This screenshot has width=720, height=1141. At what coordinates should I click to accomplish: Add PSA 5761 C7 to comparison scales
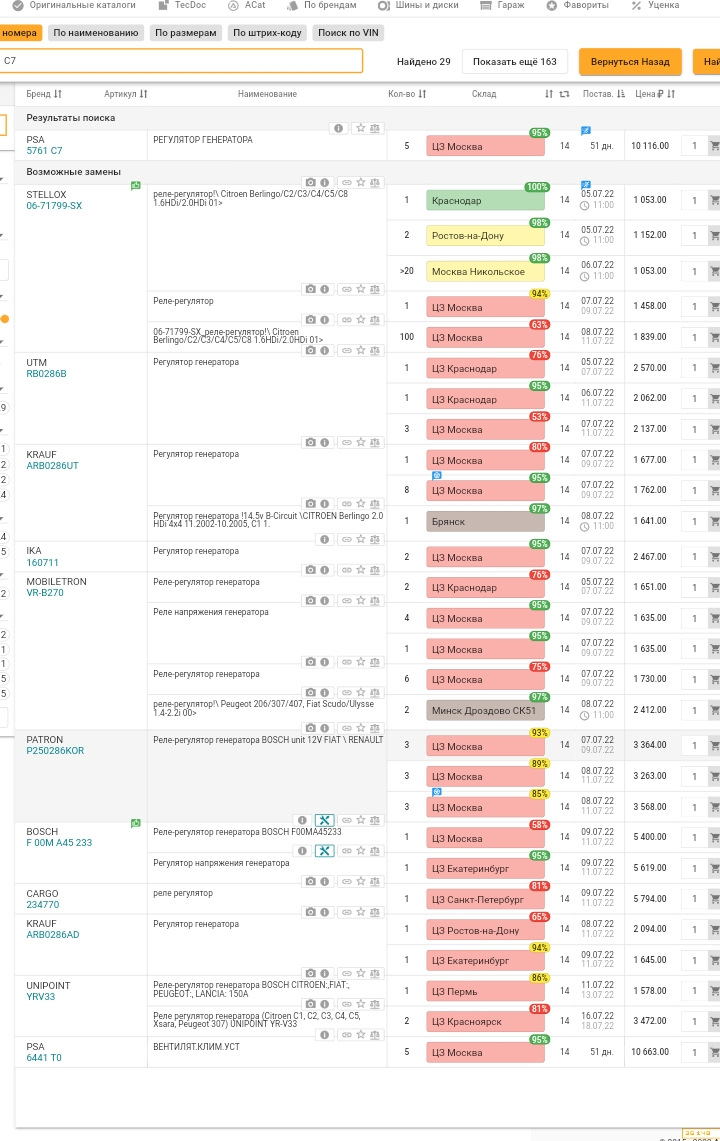pos(375,128)
